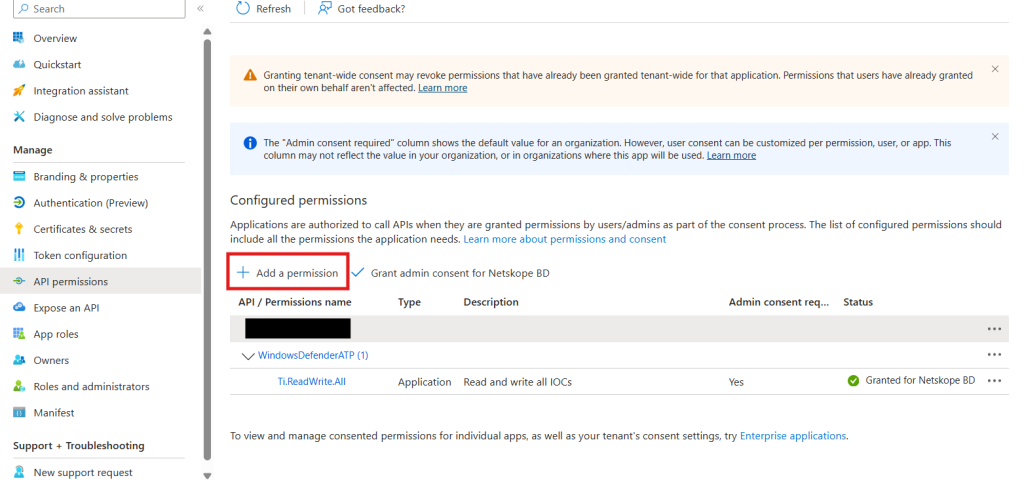Viewport: 1024px width, 480px height.
Task: Open Expose an API menu item
Action: click(x=67, y=308)
